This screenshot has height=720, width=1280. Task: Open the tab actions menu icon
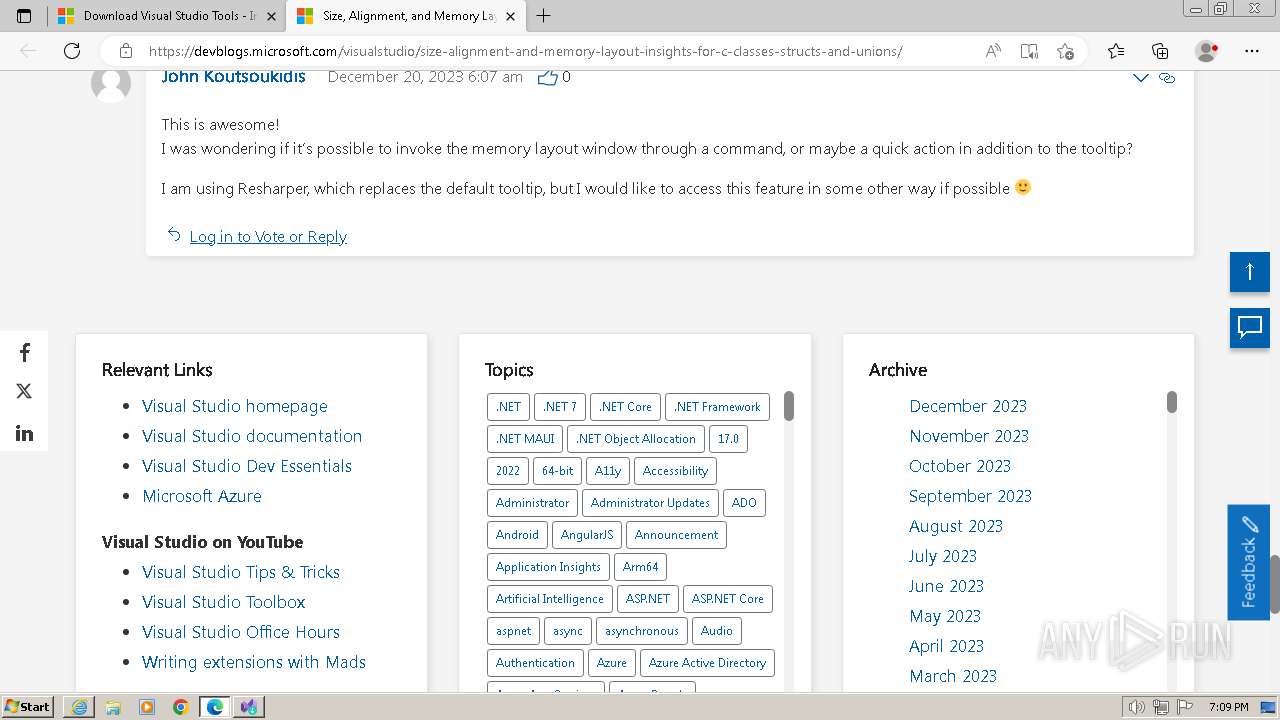click(x=24, y=16)
